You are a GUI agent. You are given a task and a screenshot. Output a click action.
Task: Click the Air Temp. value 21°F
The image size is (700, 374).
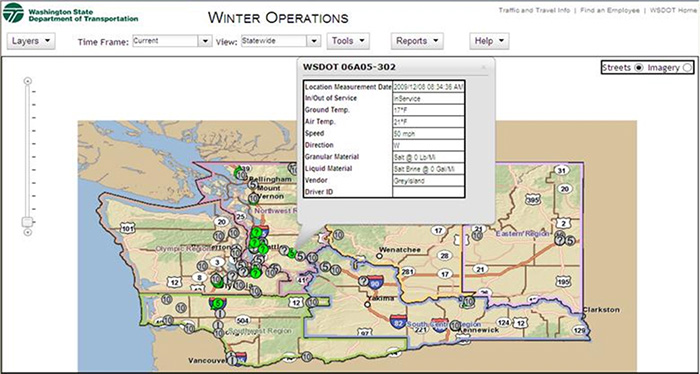pos(429,122)
